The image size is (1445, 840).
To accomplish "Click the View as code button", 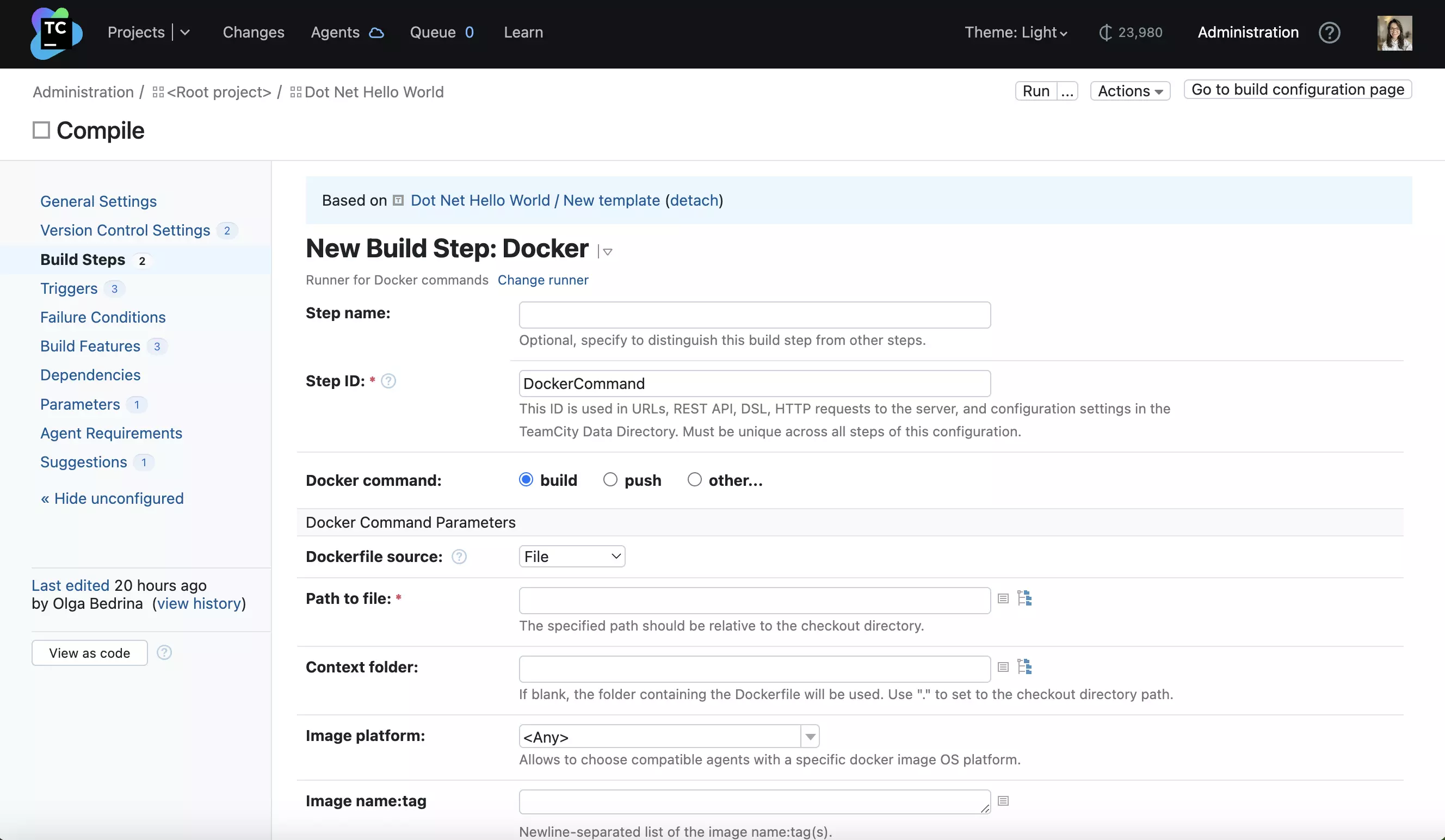I will tap(89, 653).
